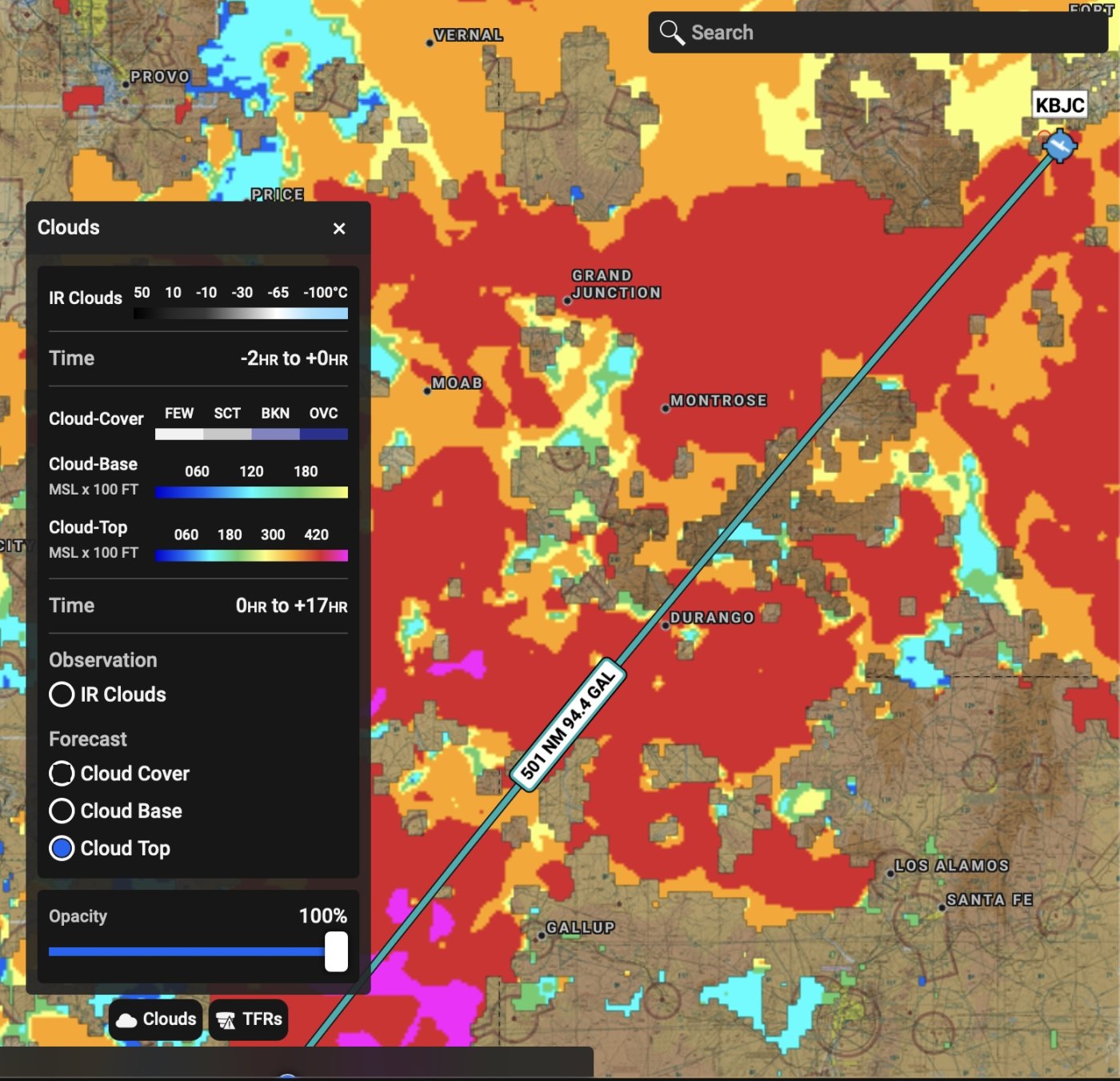Click the MOAB city label
Viewport: 1120px width, 1081px height.
(457, 383)
